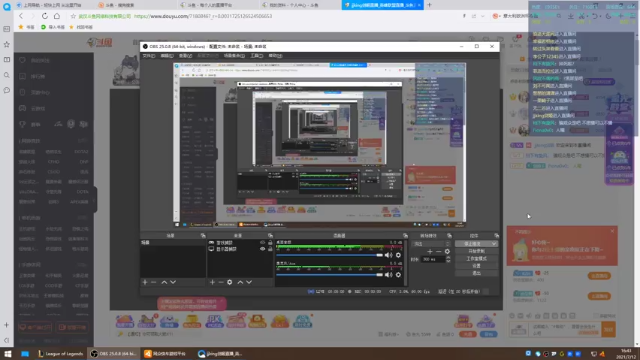
Task: Go to browser home page icon
Action: point(57,16)
